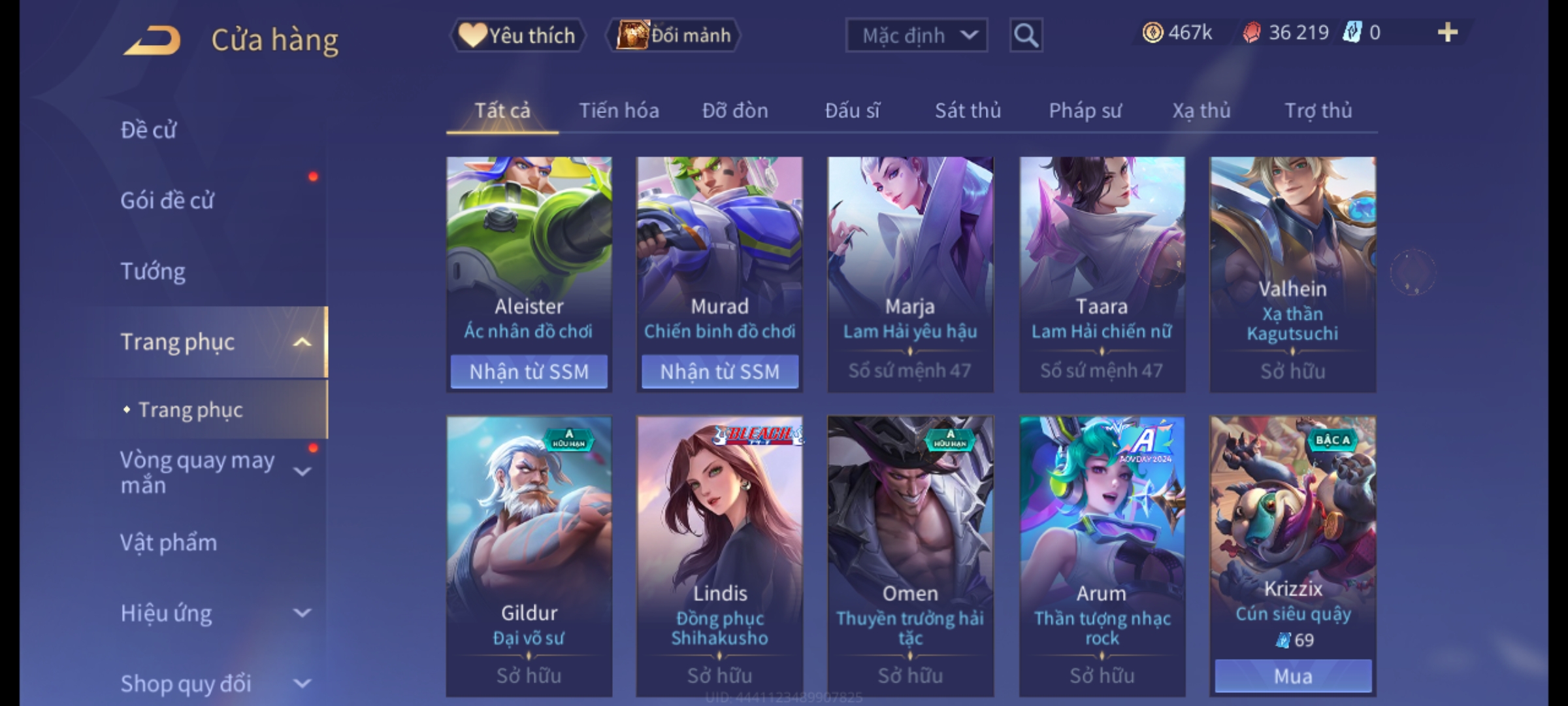1568x706 pixels.
Task: Tap the gold coin 467k icon
Action: [1152, 33]
